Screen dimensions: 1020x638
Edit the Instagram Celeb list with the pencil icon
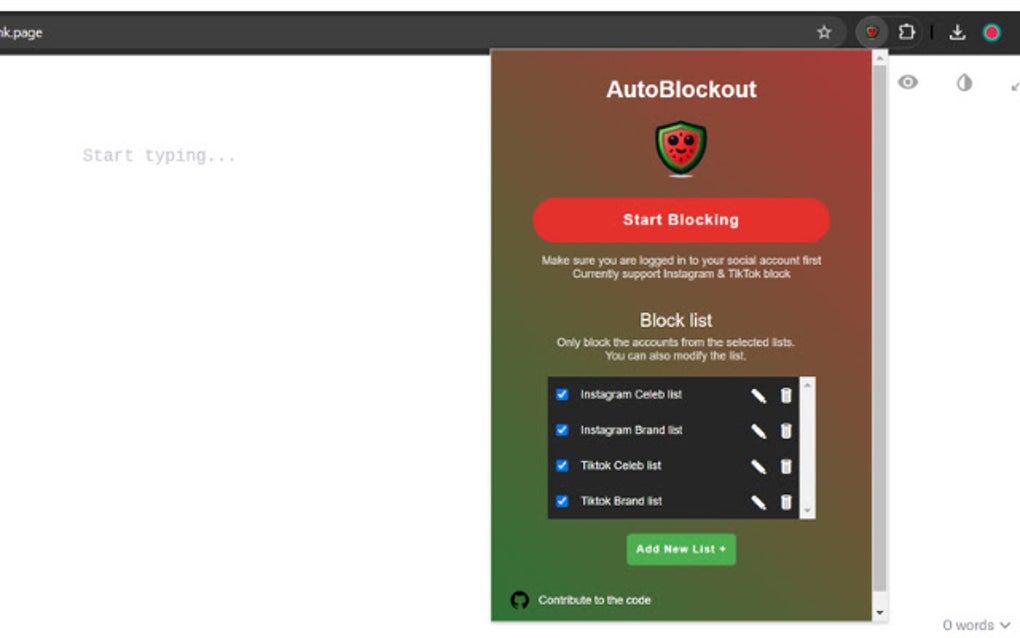(x=760, y=394)
